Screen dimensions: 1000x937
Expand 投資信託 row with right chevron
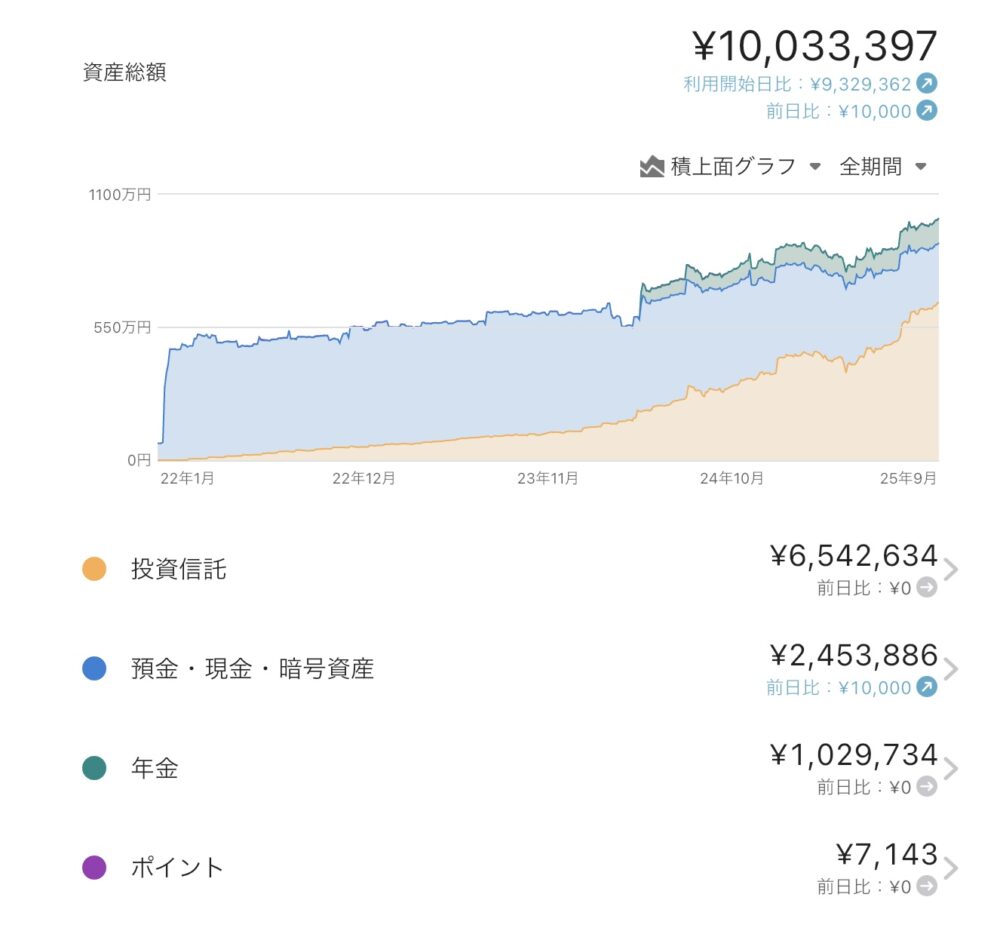(951, 570)
